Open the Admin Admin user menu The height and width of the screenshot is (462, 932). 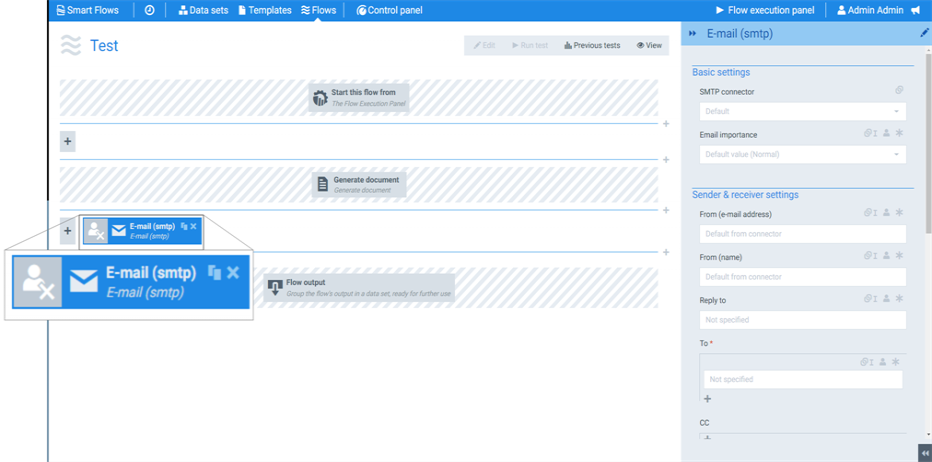(870, 10)
